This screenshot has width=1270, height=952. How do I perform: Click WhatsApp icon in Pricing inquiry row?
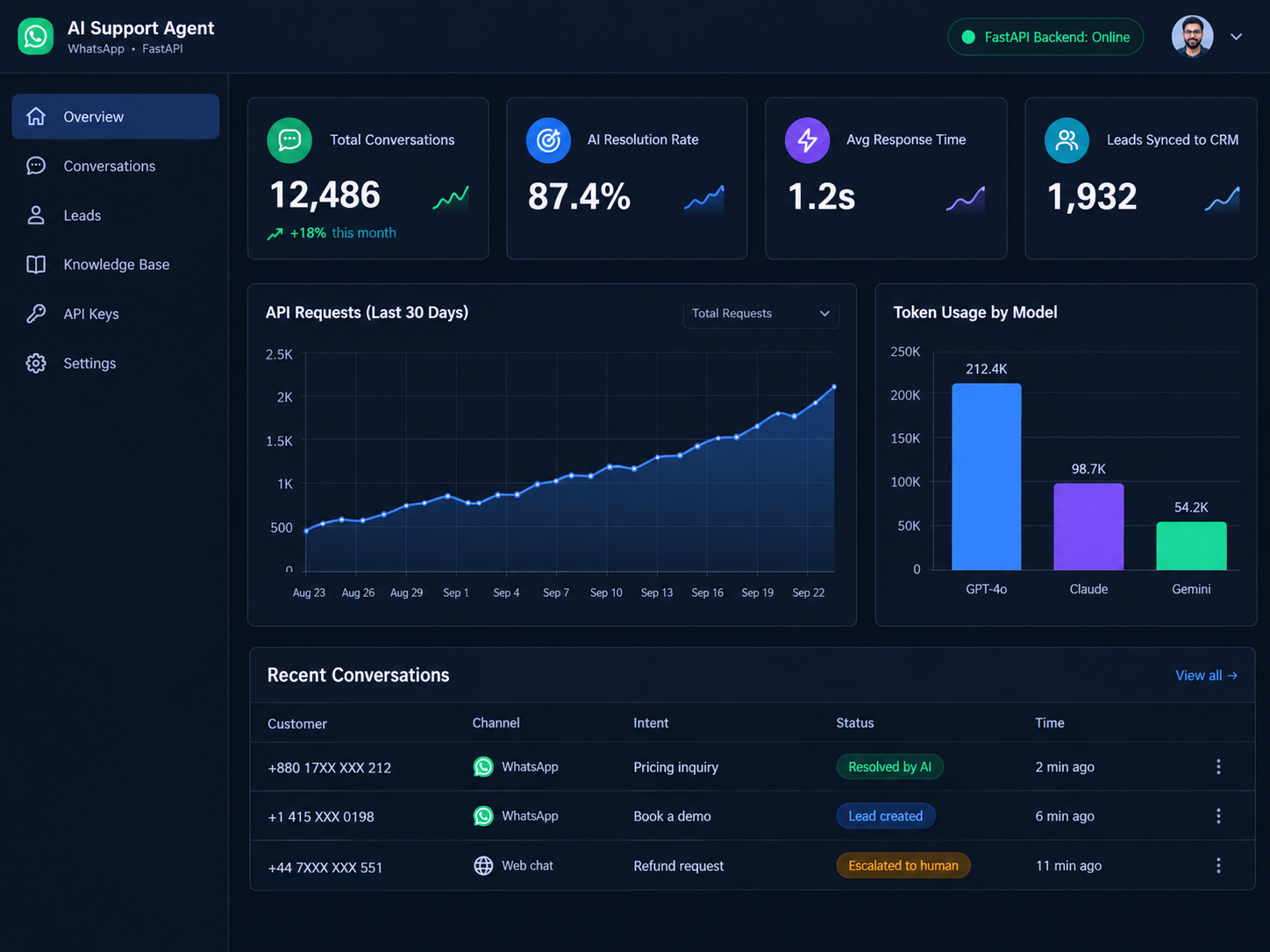coord(483,767)
